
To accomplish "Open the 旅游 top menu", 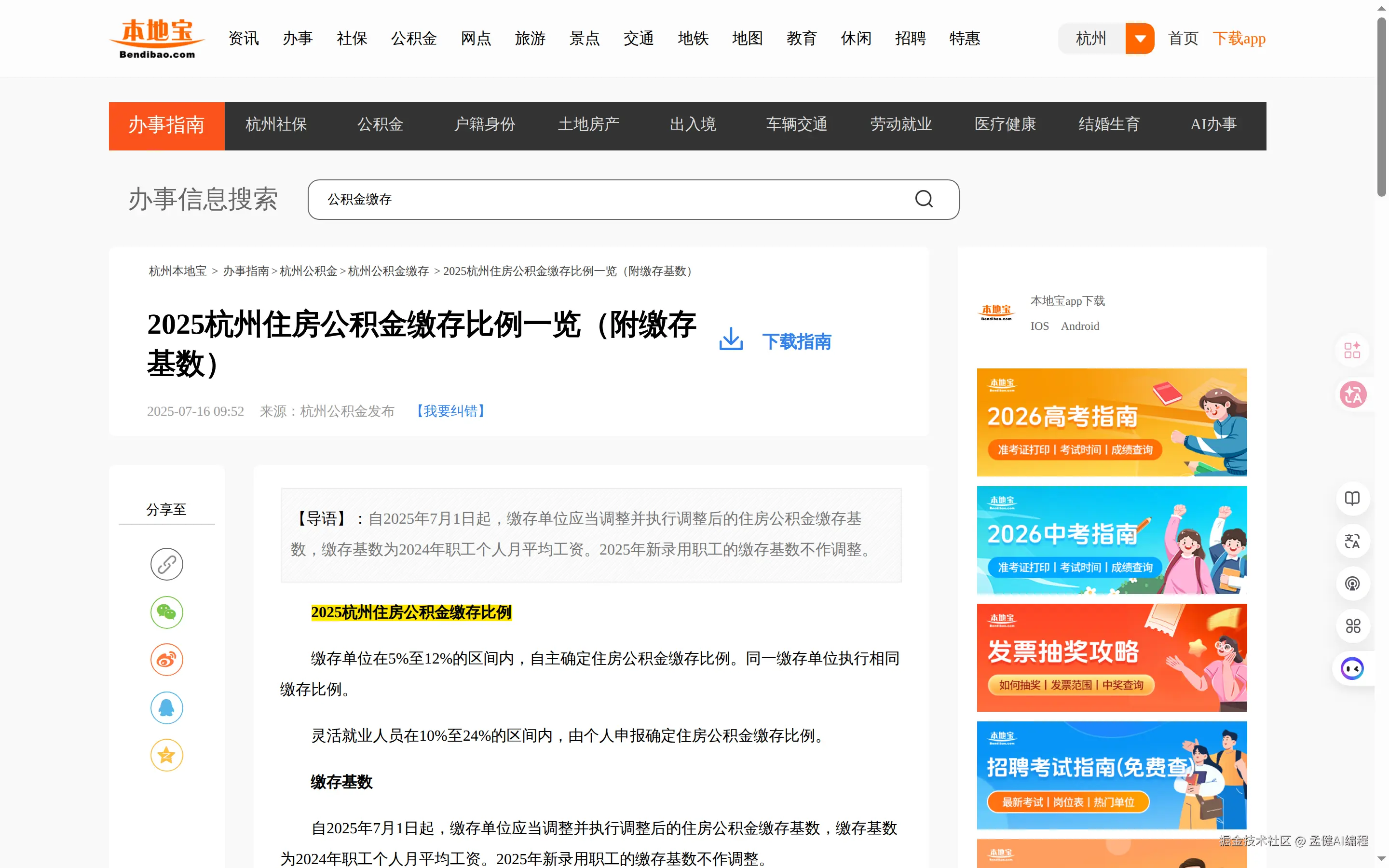I will [x=531, y=39].
